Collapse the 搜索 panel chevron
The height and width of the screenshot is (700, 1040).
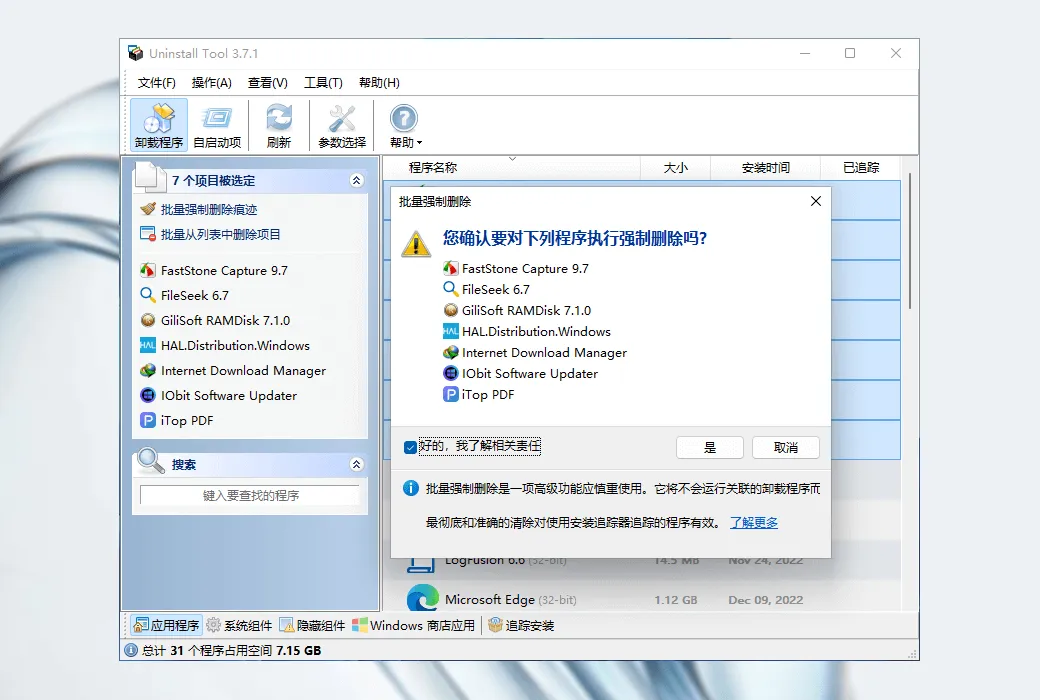tap(356, 464)
